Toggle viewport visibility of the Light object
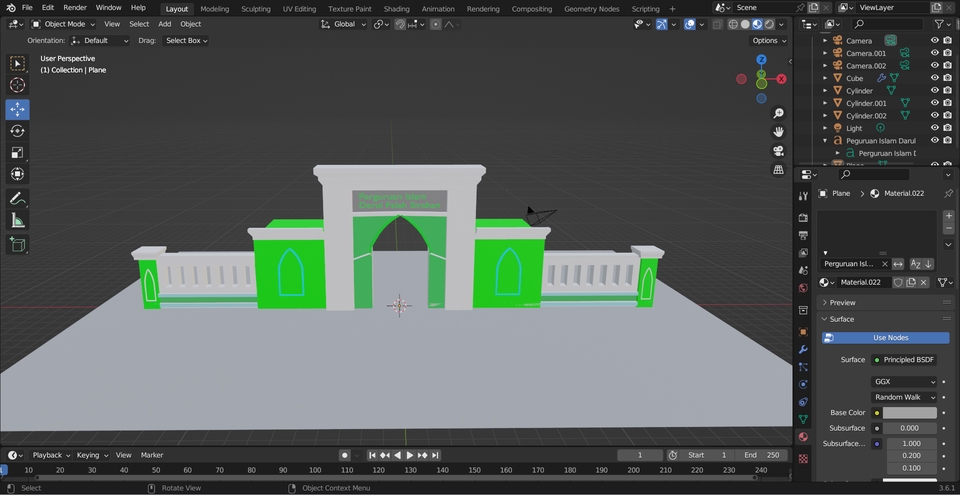960x495 pixels. coord(935,128)
